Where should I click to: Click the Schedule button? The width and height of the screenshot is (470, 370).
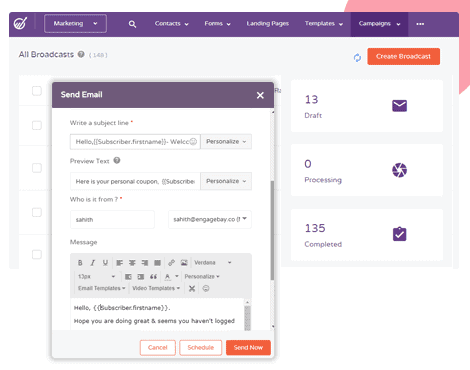(x=201, y=348)
